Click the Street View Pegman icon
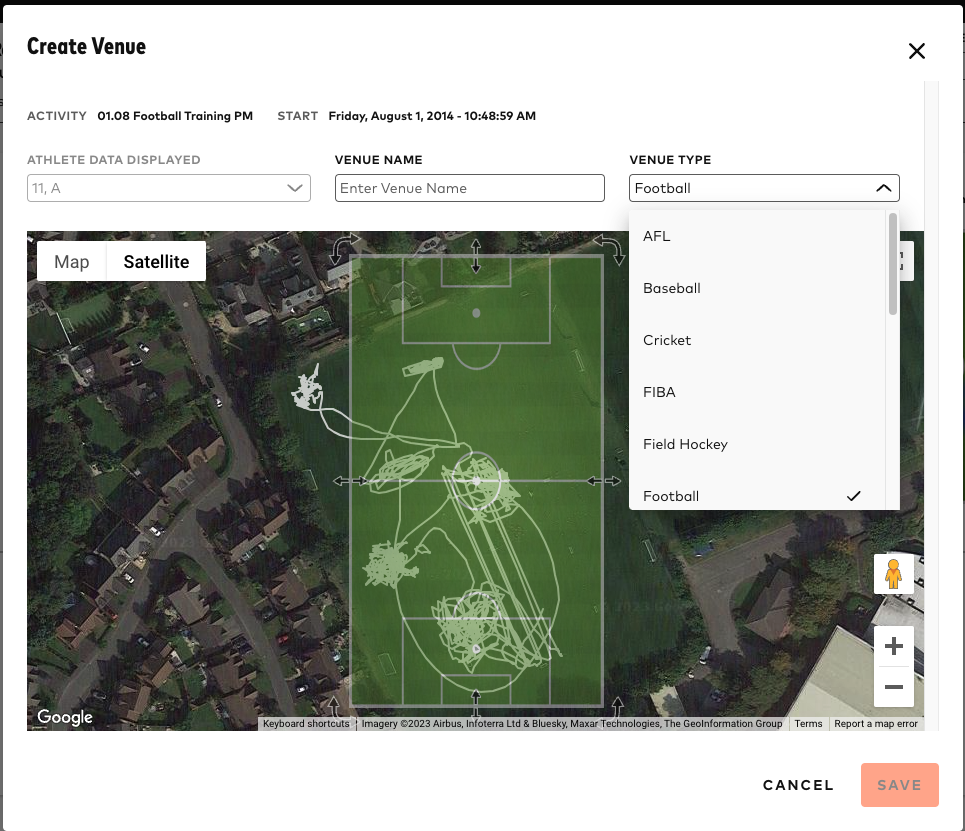Image resolution: width=965 pixels, height=831 pixels. coord(893,574)
